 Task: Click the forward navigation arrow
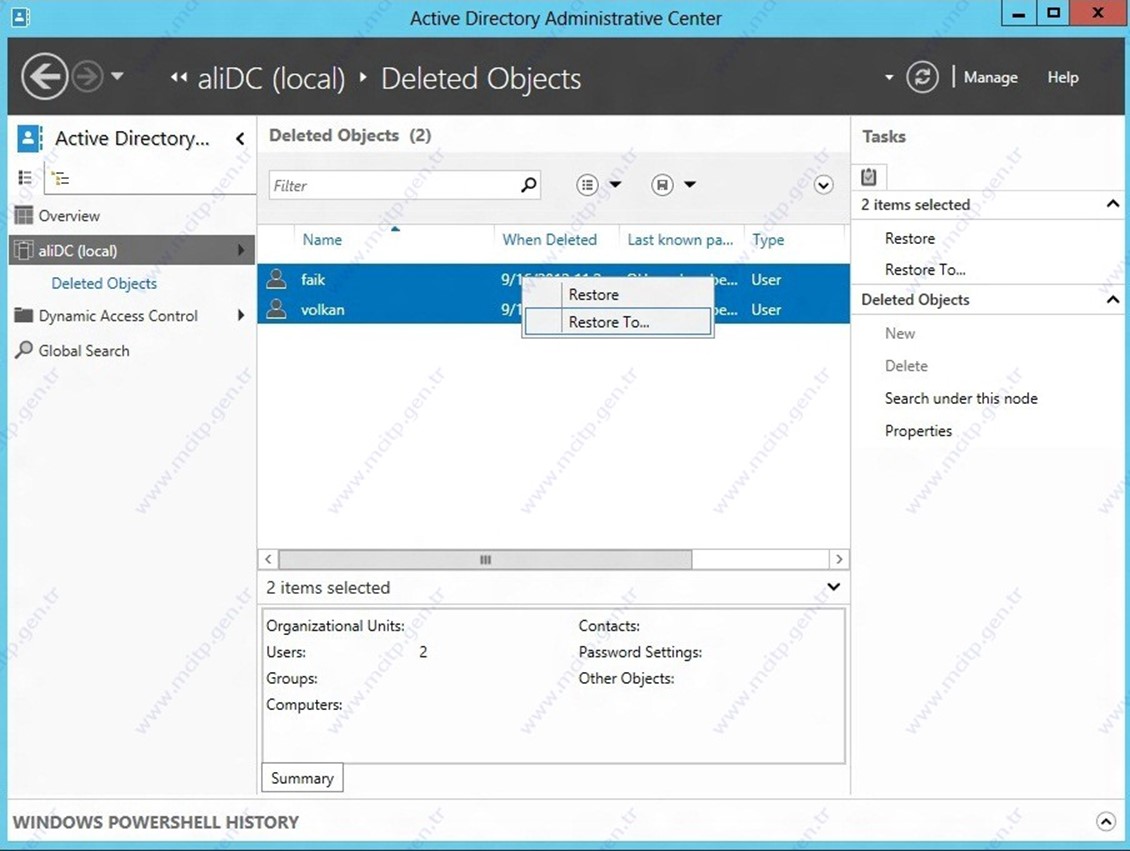coord(88,76)
